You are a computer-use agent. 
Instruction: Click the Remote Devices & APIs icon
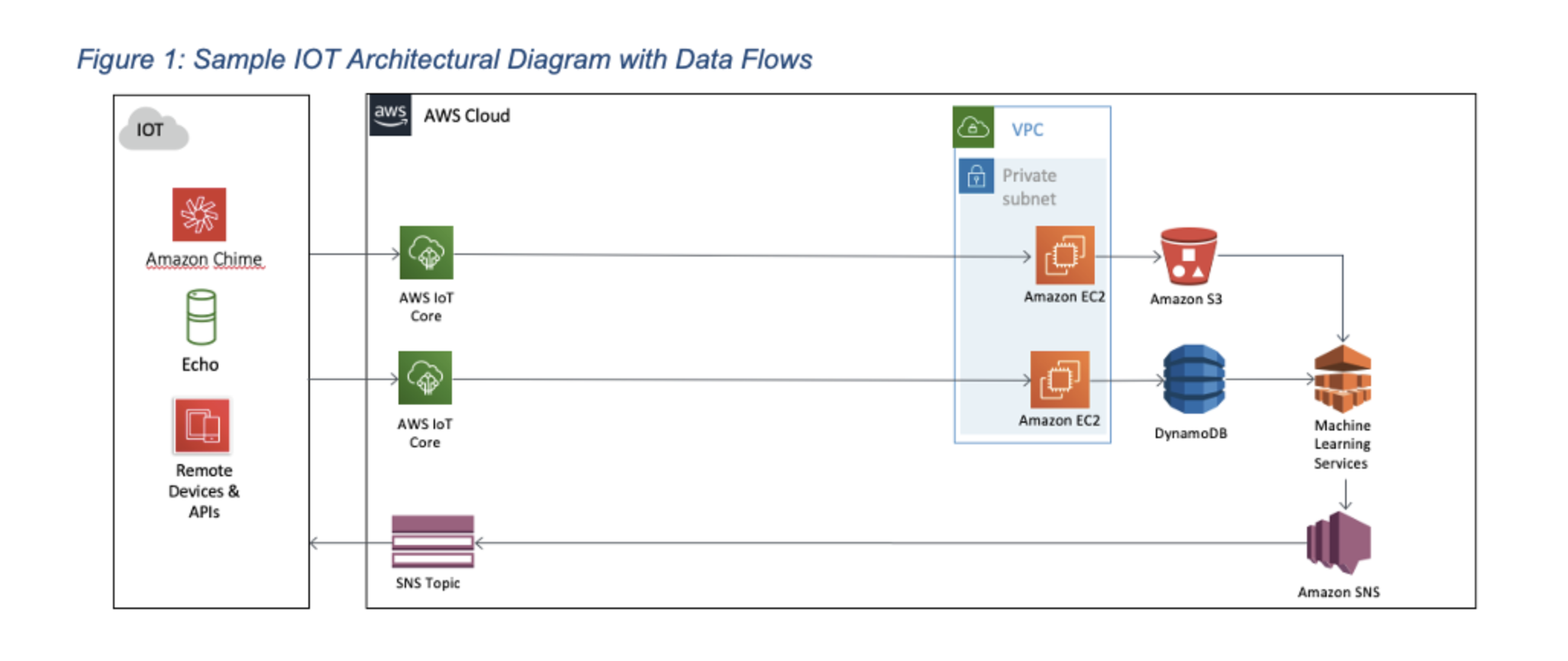coord(202,426)
